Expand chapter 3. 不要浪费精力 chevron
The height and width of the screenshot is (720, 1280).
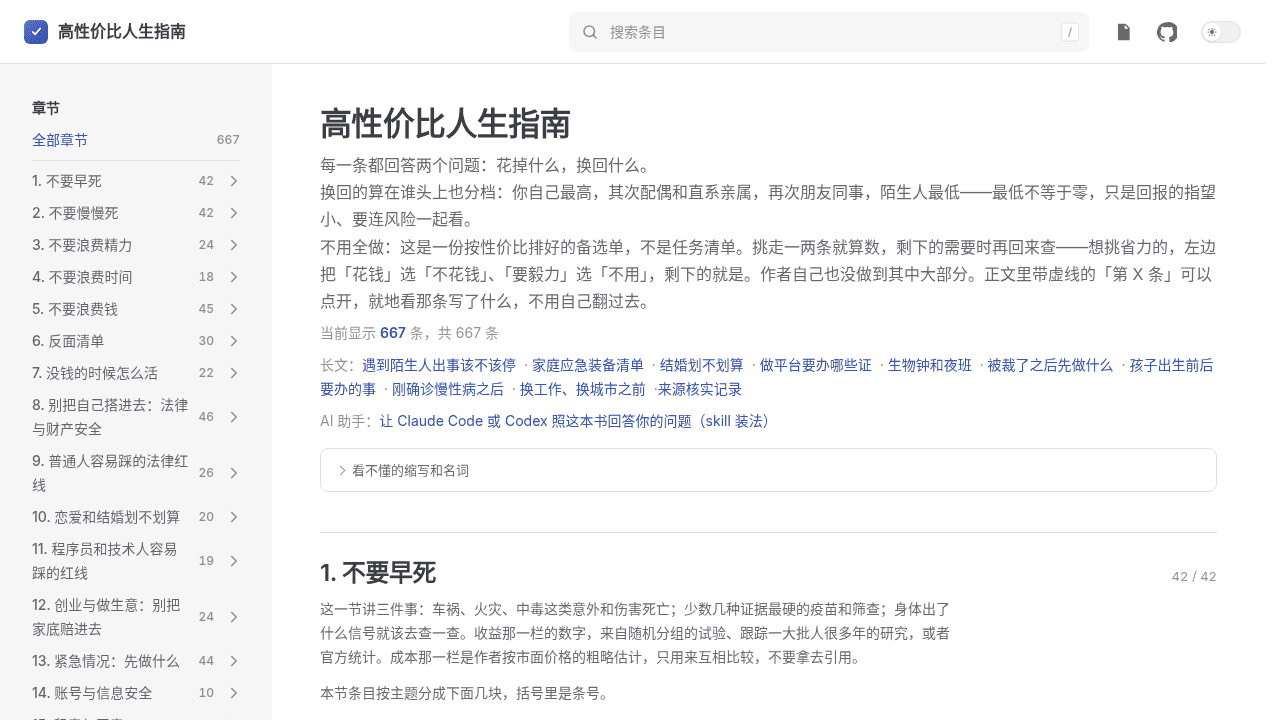(233, 245)
